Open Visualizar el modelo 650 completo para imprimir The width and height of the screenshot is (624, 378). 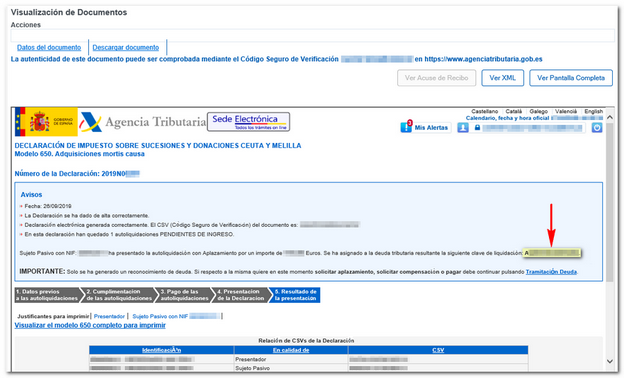pyautogui.click(x=90, y=325)
